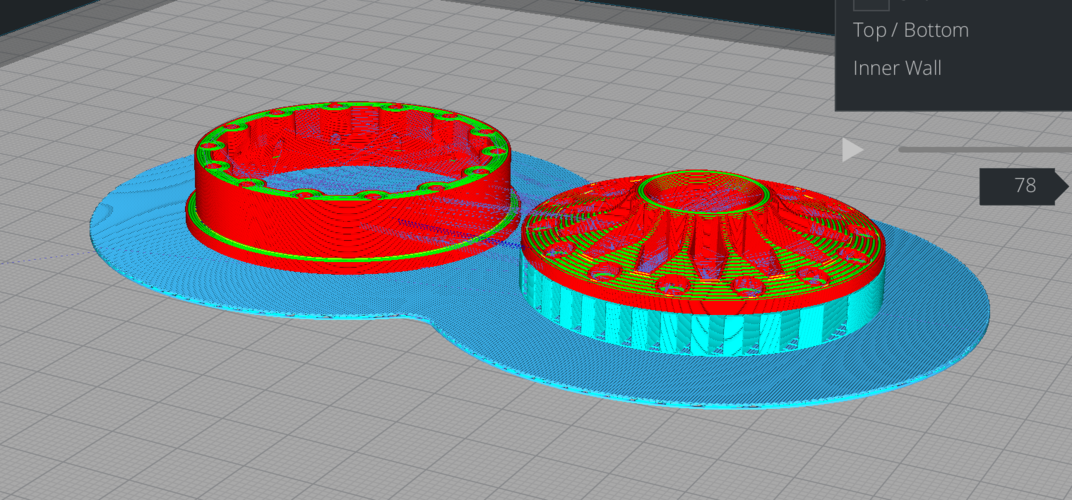Click the simulation path slider track
This screenshot has width=1072, height=500.
click(985, 149)
